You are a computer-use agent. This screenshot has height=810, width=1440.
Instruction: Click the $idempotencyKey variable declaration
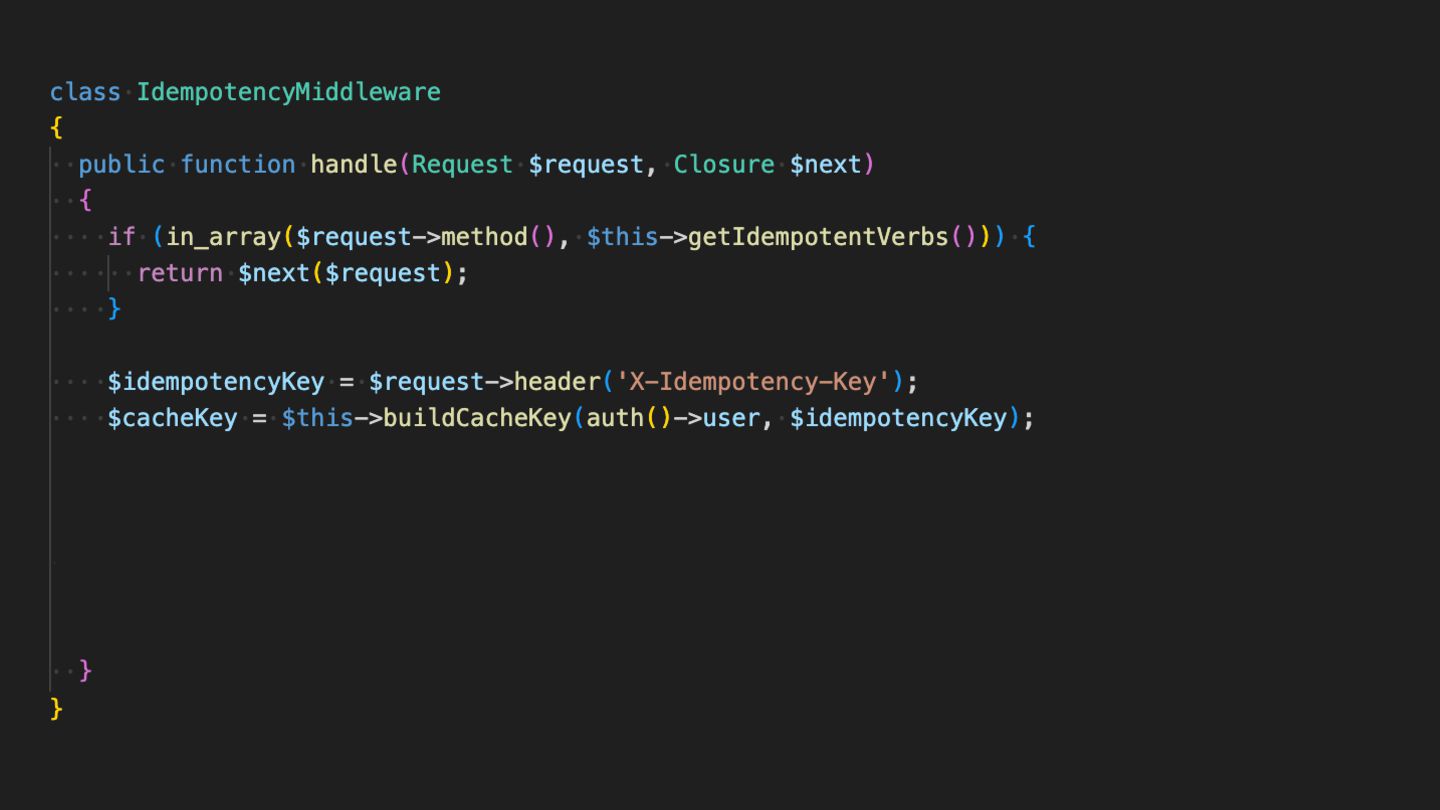click(x=216, y=382)
